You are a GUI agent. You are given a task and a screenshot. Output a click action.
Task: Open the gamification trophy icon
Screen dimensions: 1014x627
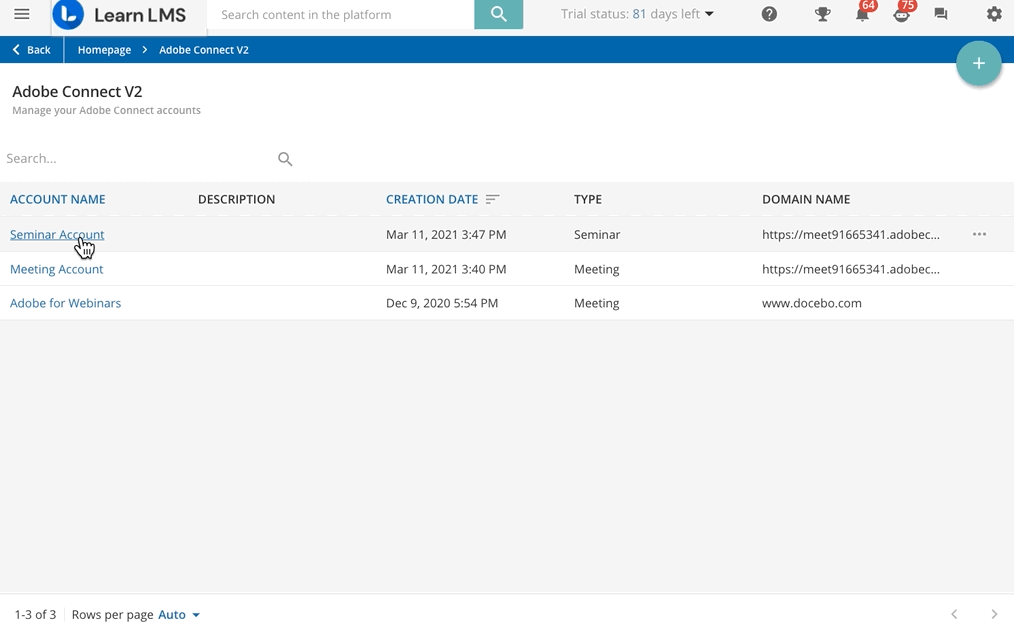click(823, 14)
